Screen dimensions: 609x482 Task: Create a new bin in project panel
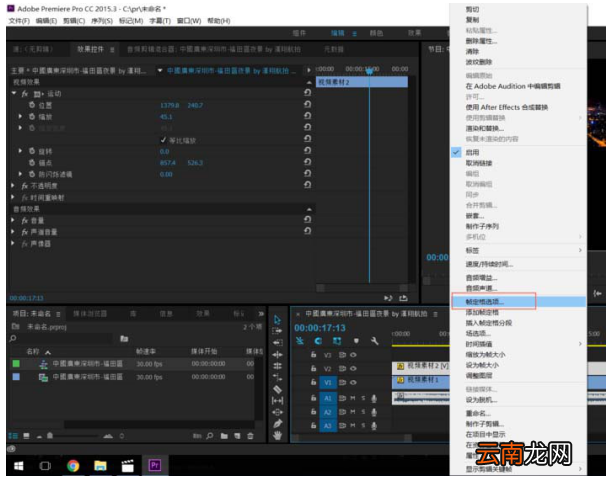tap(224, 436)
